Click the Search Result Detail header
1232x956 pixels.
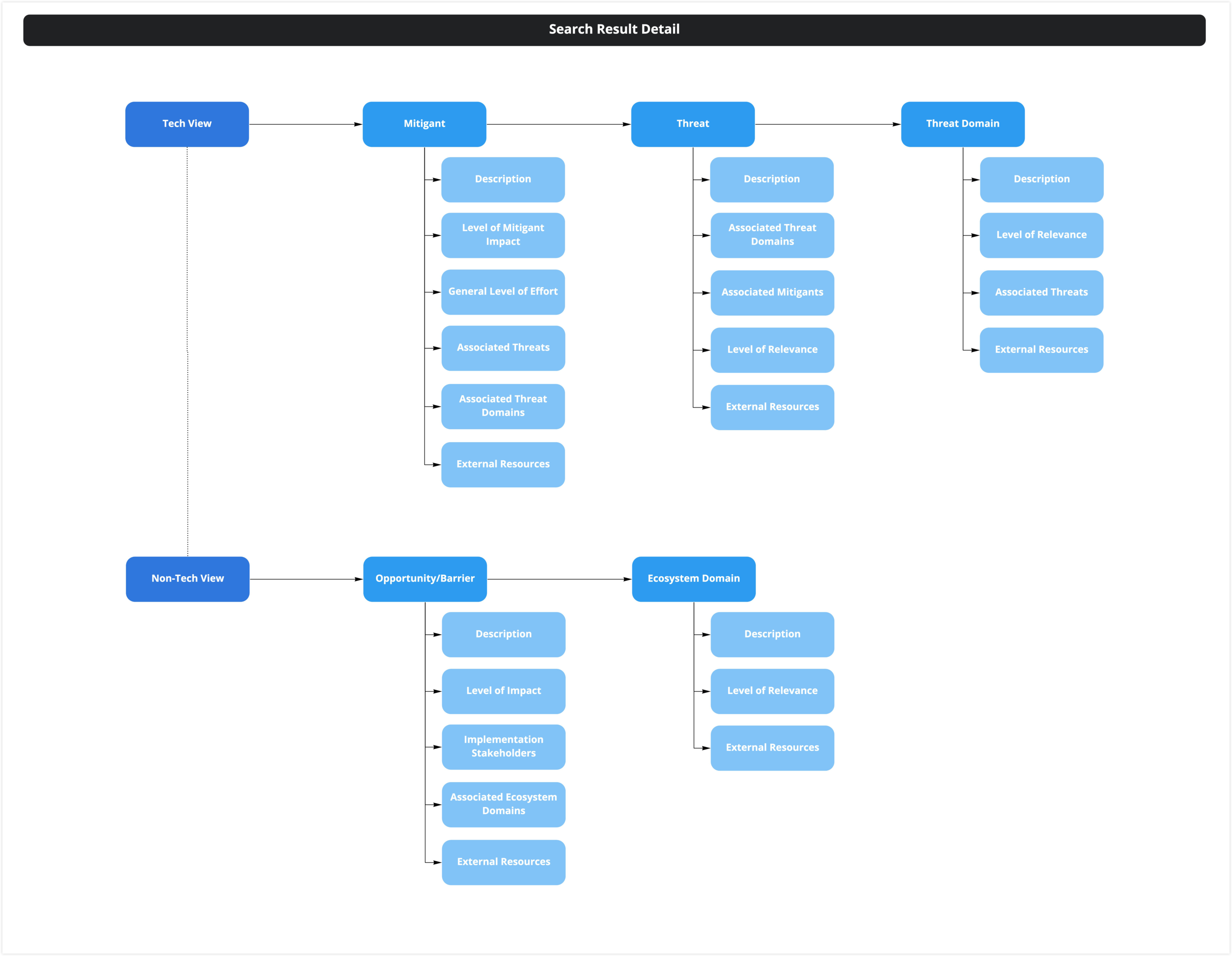(x=615, y=30)
